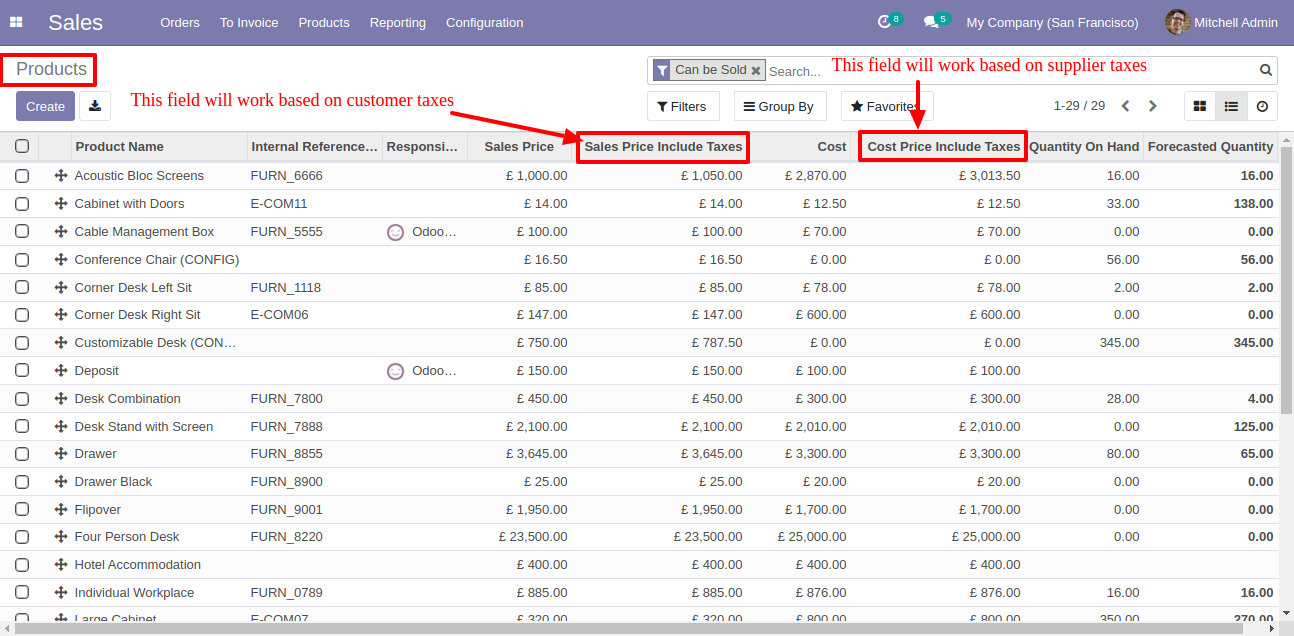Image resolution: width=1294 pixels, height=636 pixels.
Task: Click drag handle for Flipover row
Action: click(x=60, y=510)
